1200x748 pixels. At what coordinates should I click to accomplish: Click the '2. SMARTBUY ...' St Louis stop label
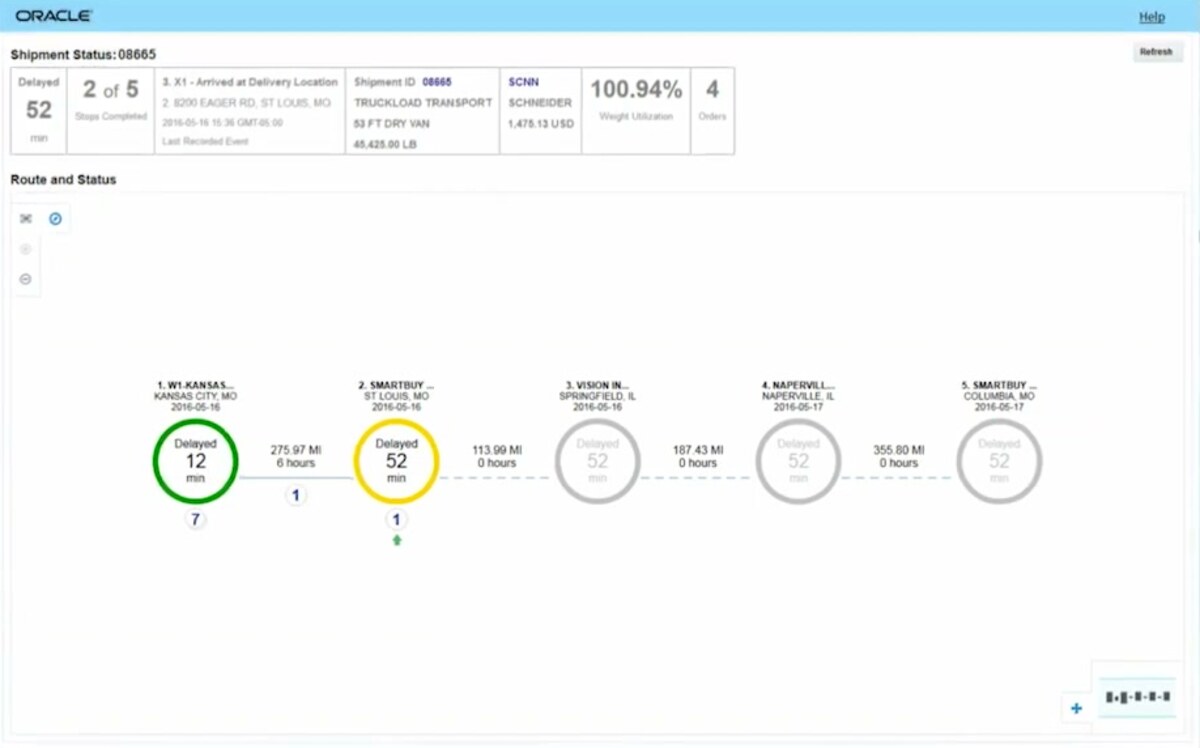(x=397, y=385)
